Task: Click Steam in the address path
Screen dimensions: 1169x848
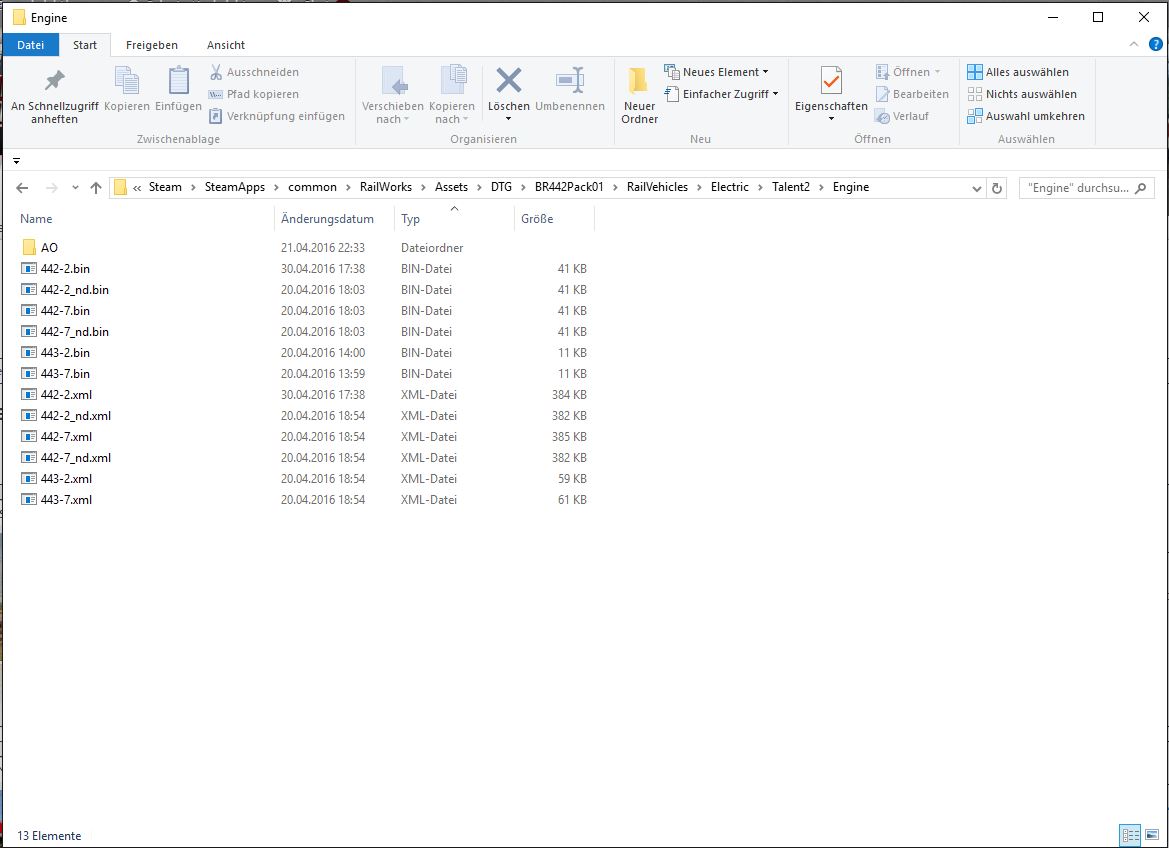Action: 165,187
